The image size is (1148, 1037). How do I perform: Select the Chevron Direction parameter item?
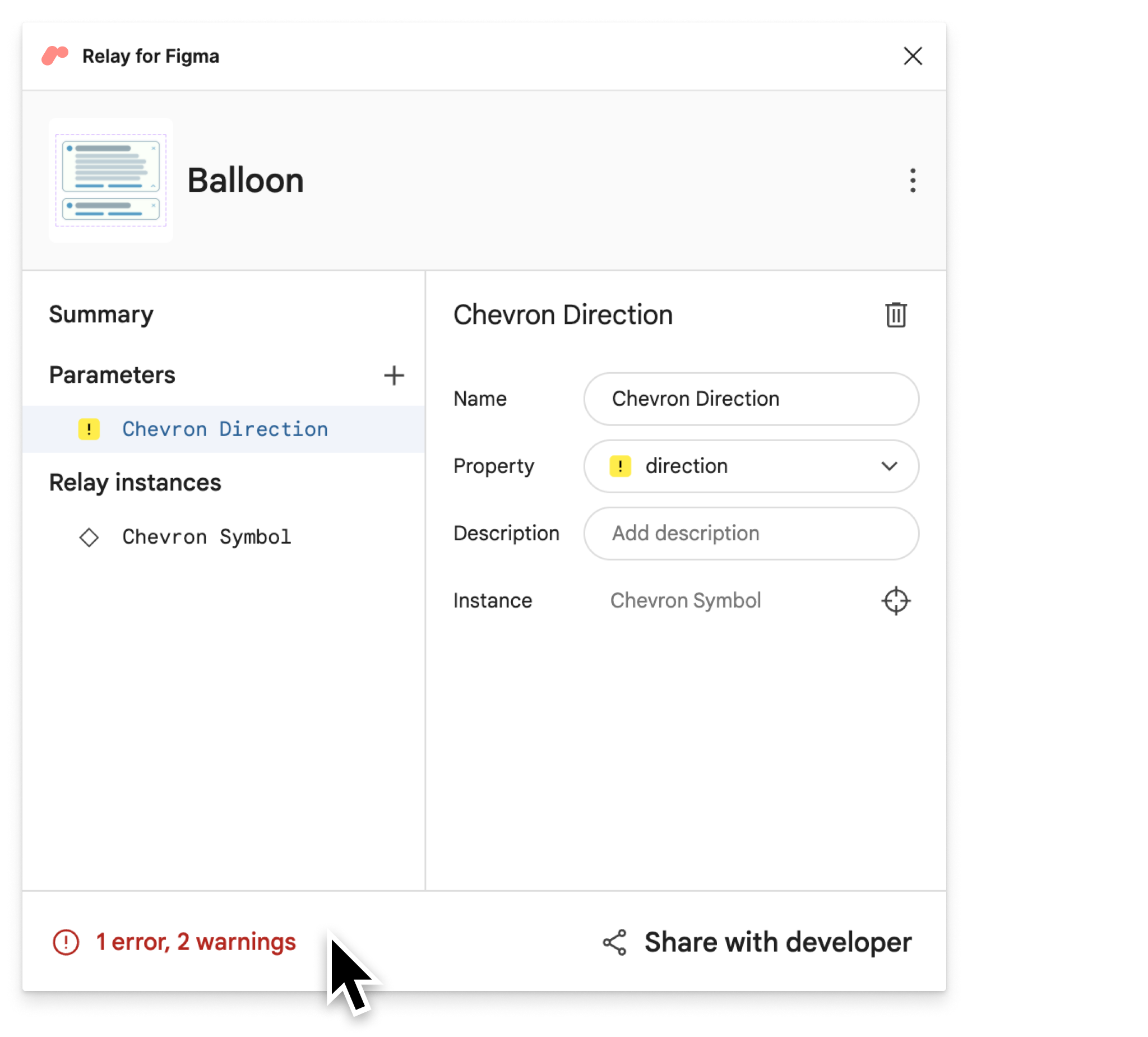[x=210, y=428]
